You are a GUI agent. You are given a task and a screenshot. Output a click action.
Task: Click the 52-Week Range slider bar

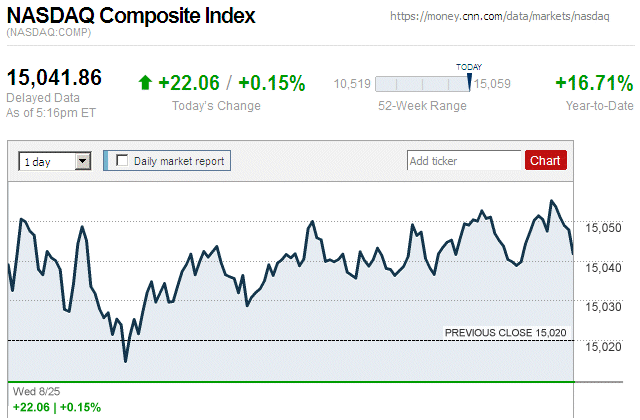tap(425, 84)
